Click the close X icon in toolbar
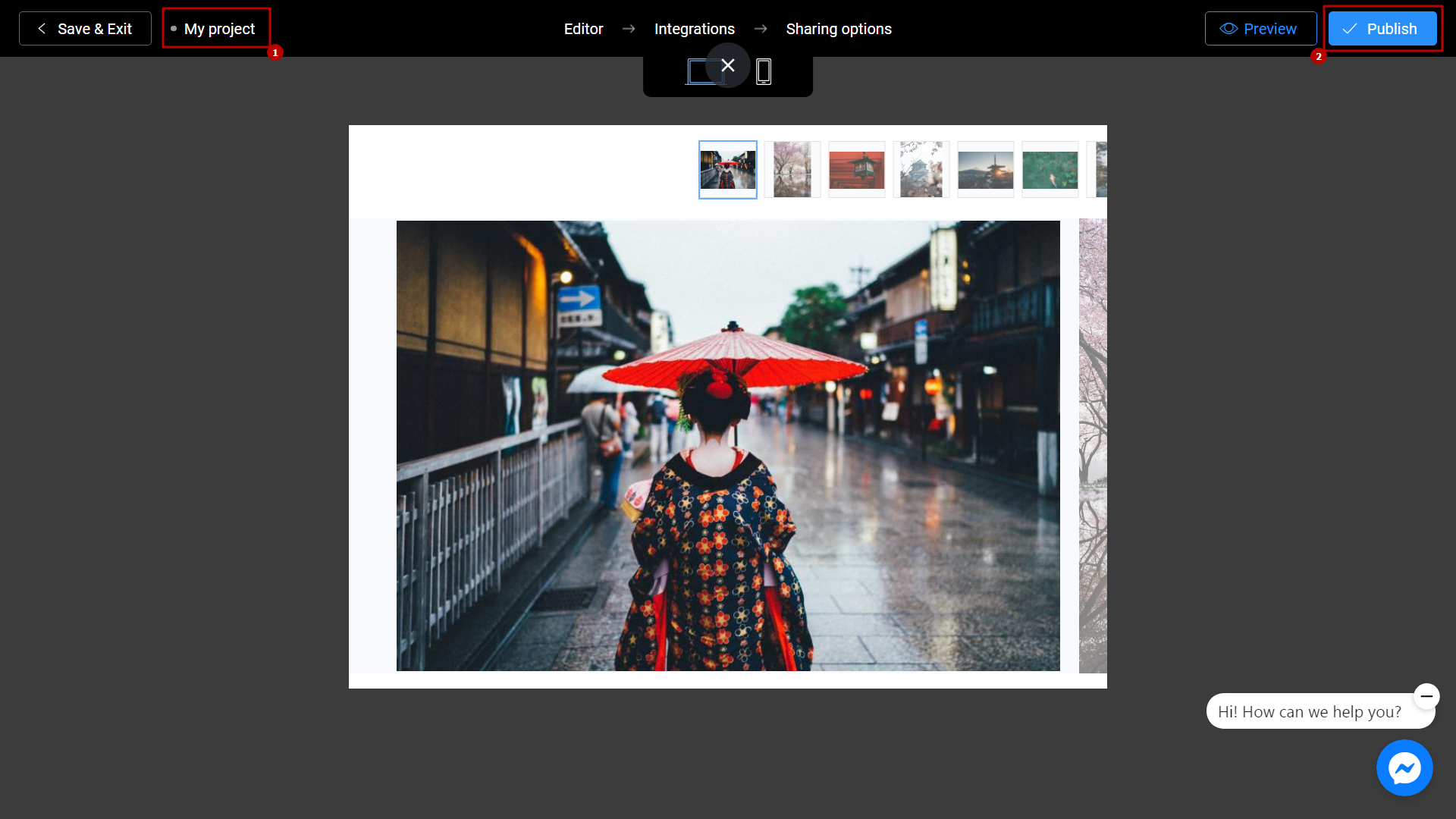The image size is (1456, 819). [x=727, y=65]
